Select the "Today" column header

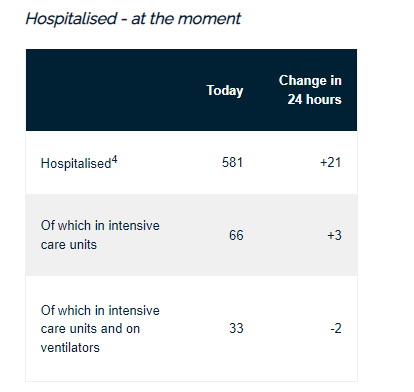(225, 90)
